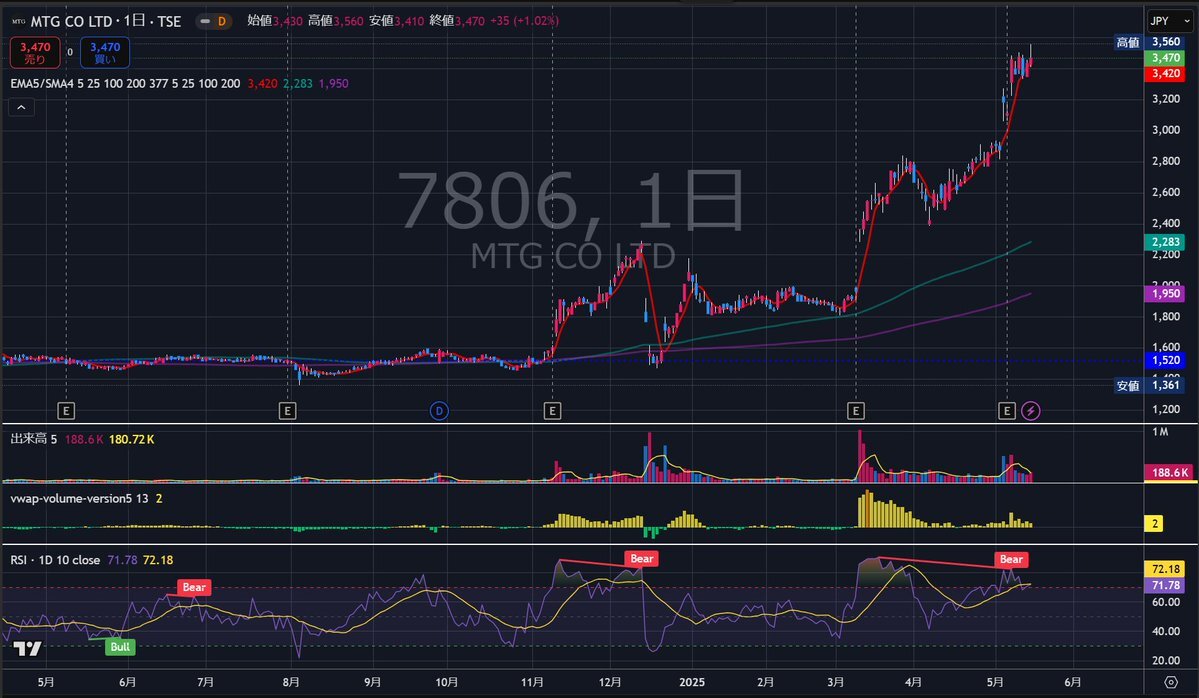Open chart settings via the hexagon icon
The width and height of the screenshot is (1199, 698).
click(x=1171, y=682)
